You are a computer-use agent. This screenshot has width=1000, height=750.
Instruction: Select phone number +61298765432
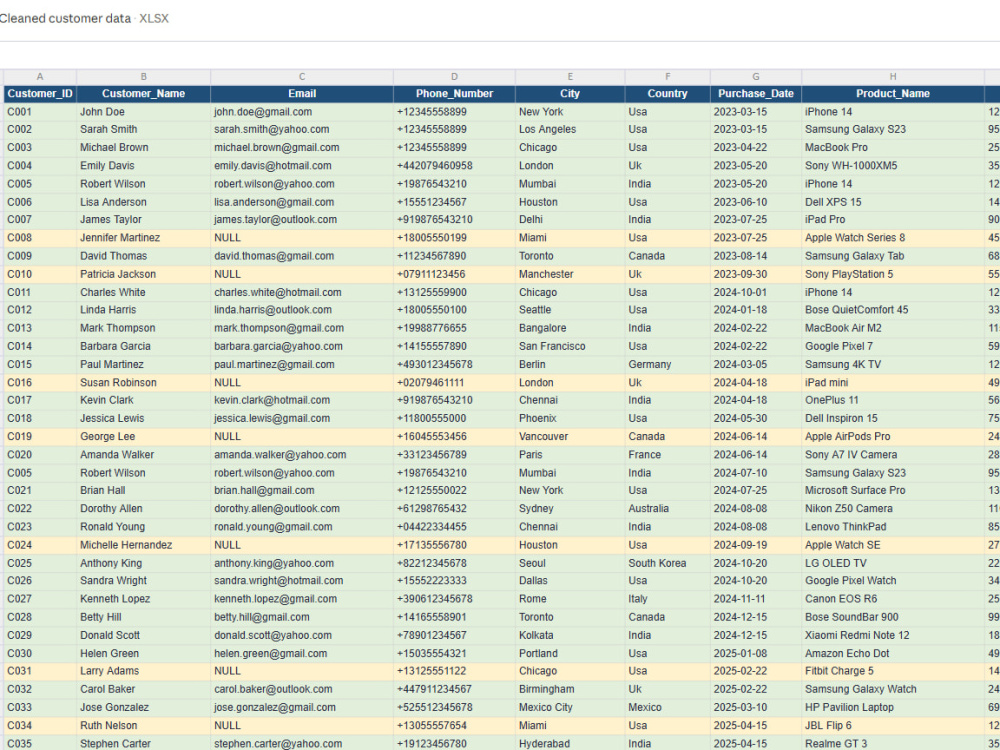pyautogui.click(x=454, y=509)
